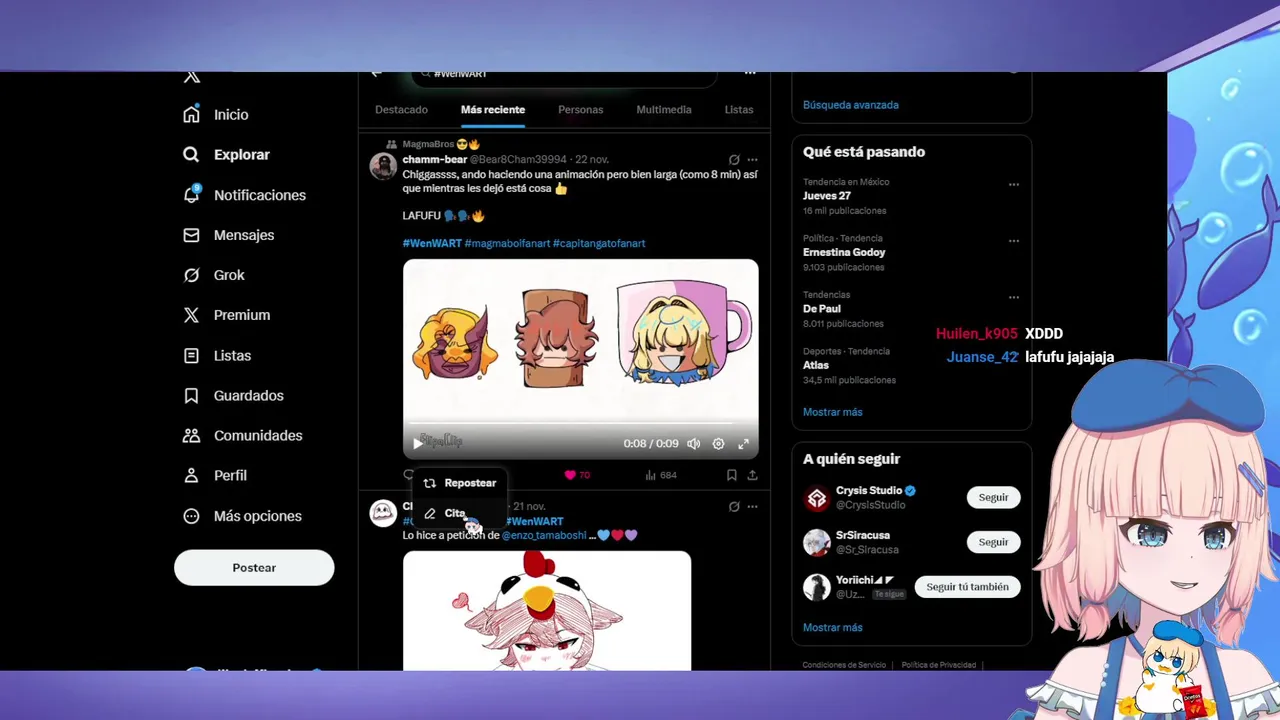Image resolution: width=1280 pixels, height=720 pixels.
Task: Open the mug characters video thumbnail
Action: pyautogui.click(x=580, y=358)
